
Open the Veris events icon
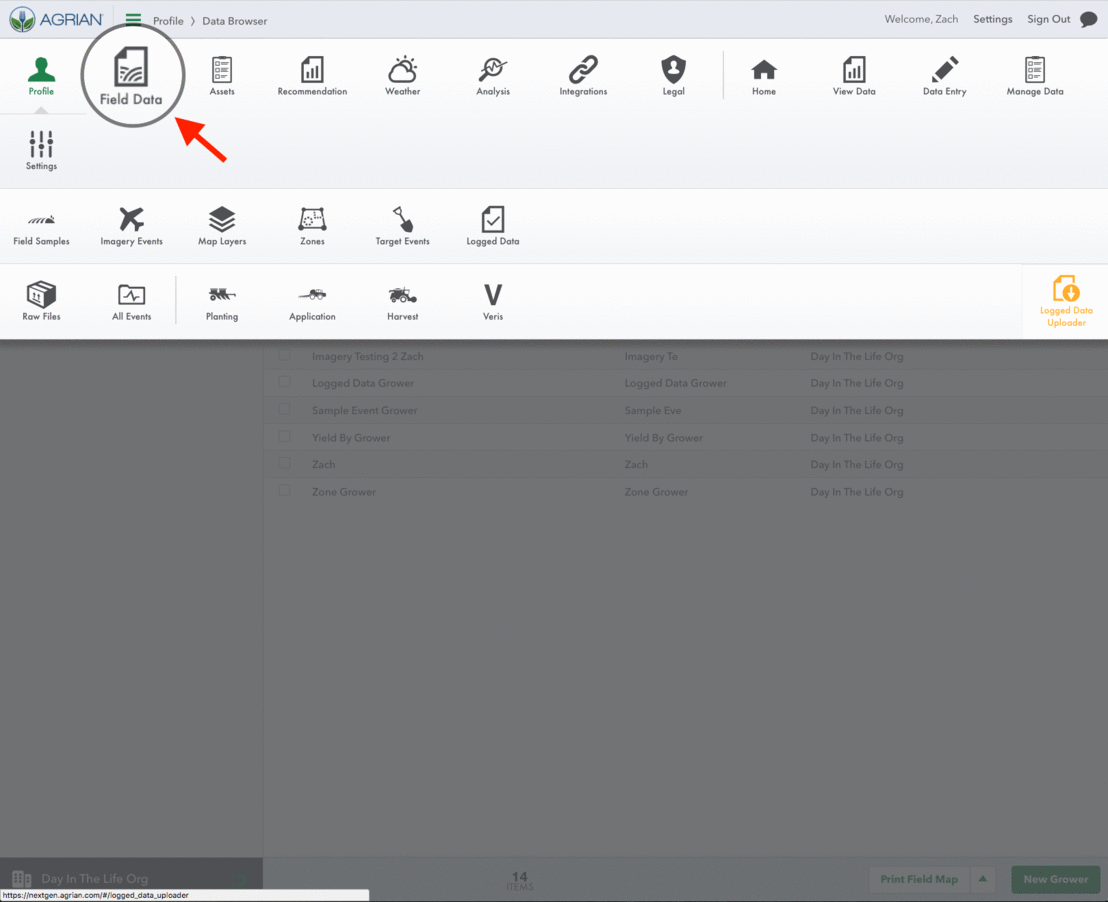(492, 301)
